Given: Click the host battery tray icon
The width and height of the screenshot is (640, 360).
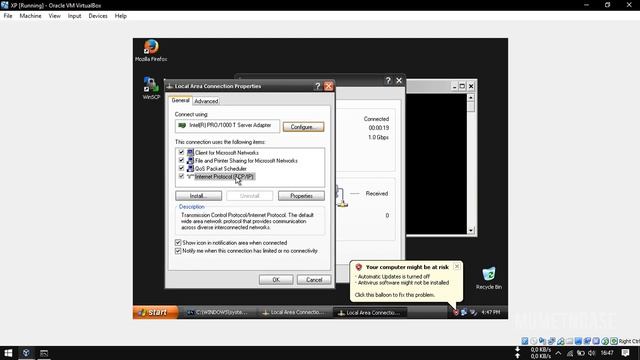Looking at the screenshot, I should [580, 353].
